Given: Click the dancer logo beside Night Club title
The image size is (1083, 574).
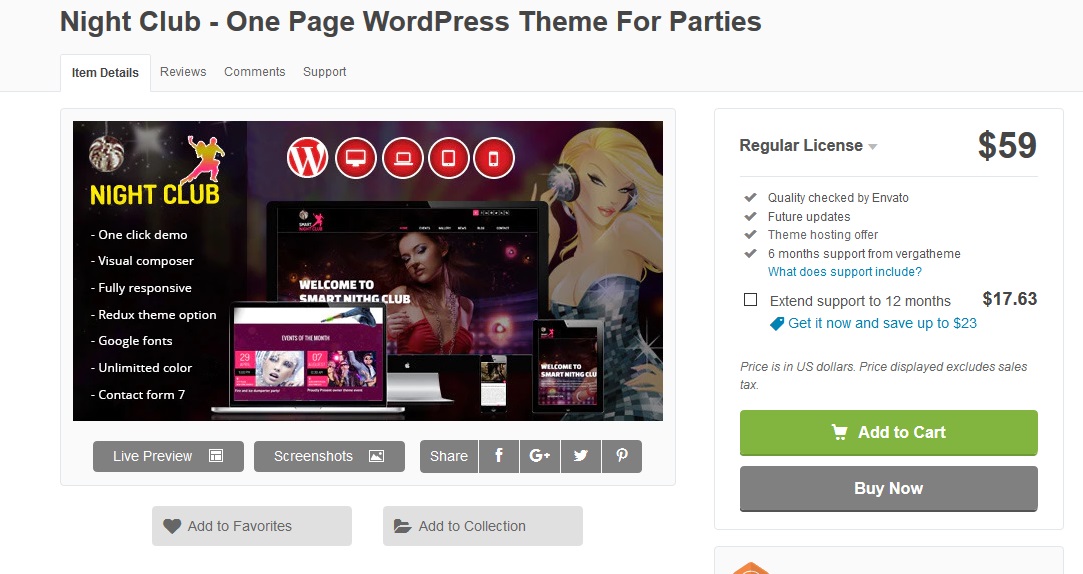Looking at the screenshot, I should click(205, 159).
